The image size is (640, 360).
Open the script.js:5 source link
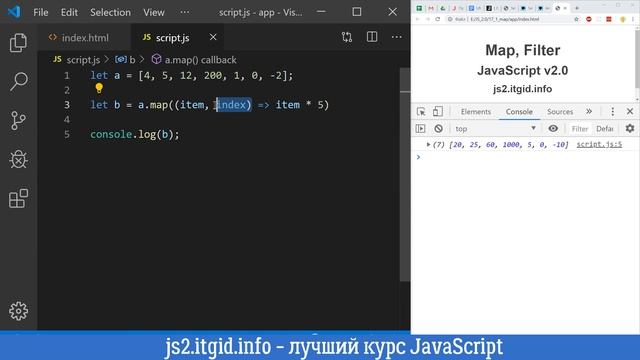599,144
